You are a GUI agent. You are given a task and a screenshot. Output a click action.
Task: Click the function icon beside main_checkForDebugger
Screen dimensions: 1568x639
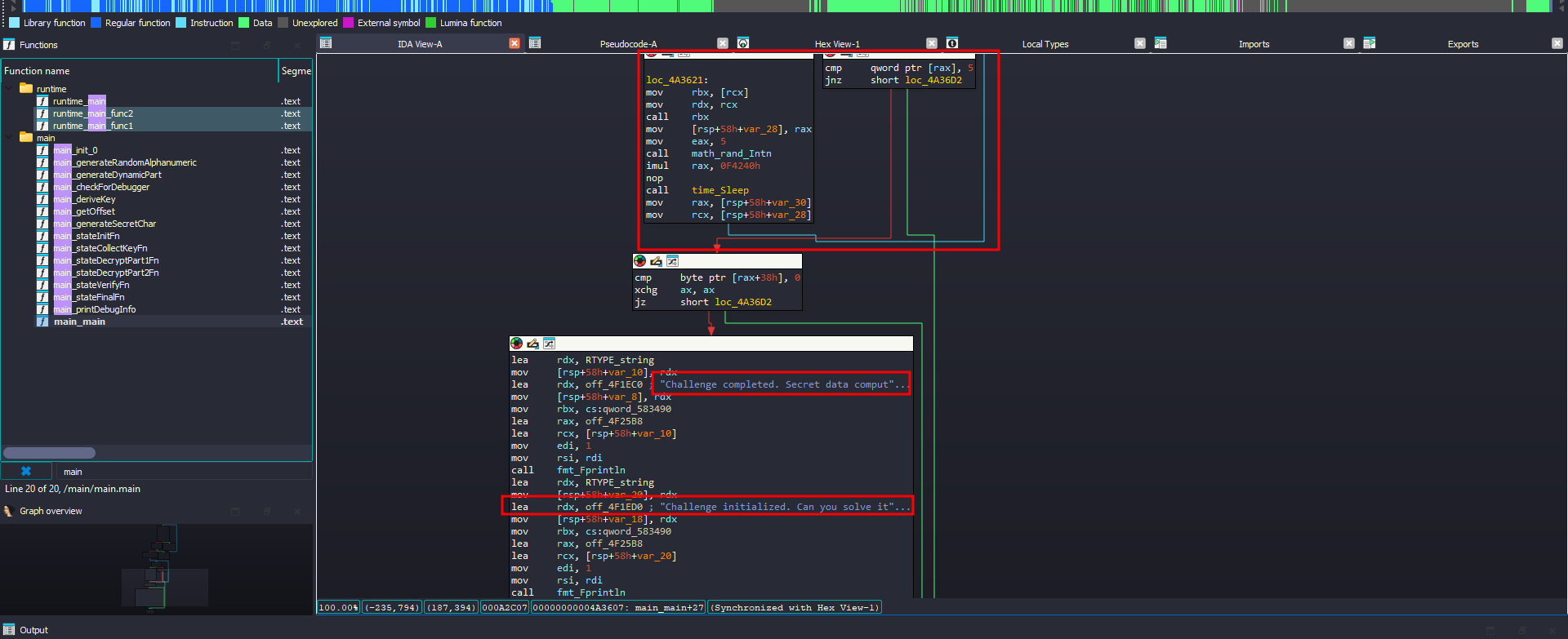[x=42, y=187]
